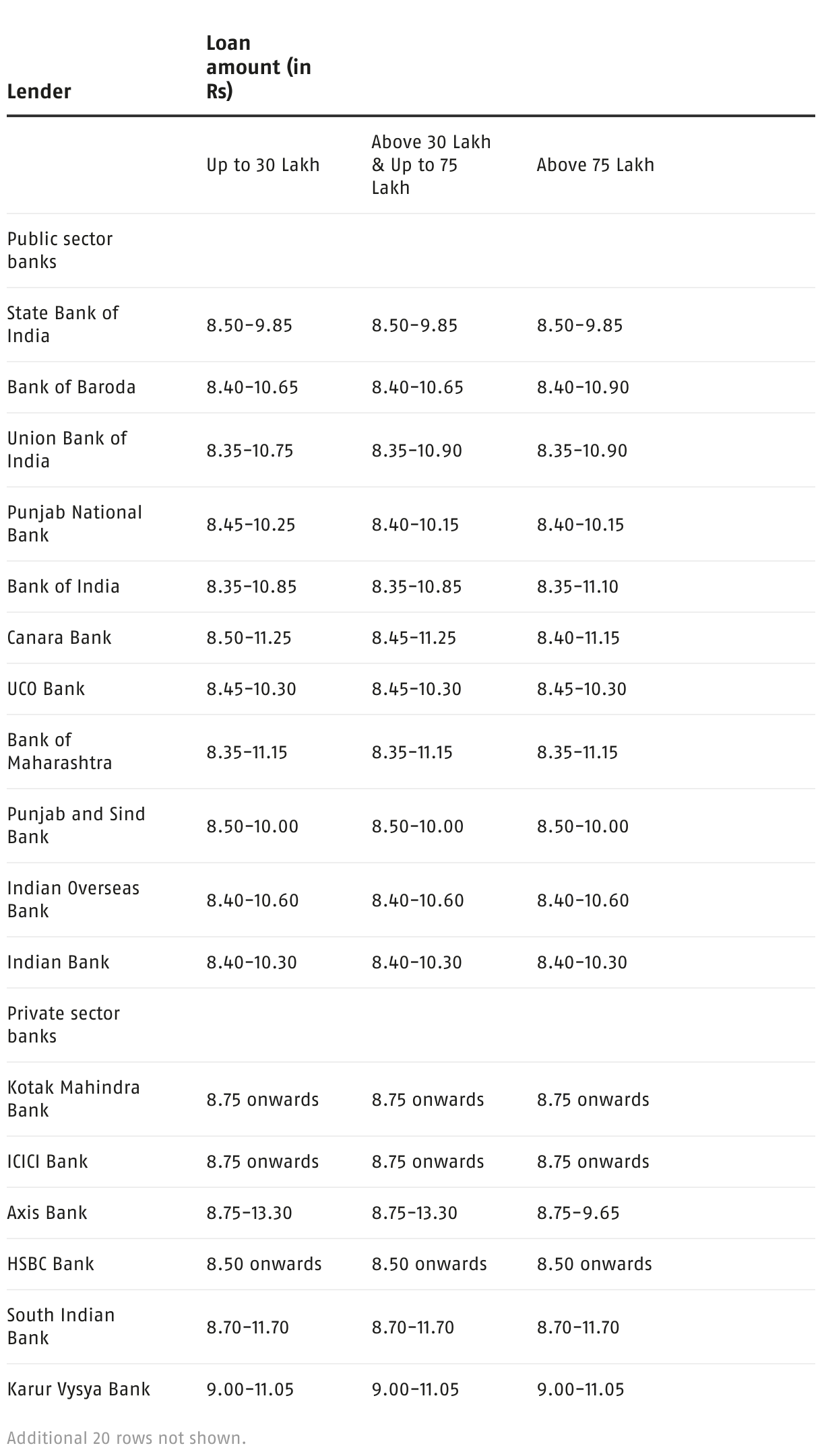Click Bank of India's 8.35-11.10 rate

point(577,587)
